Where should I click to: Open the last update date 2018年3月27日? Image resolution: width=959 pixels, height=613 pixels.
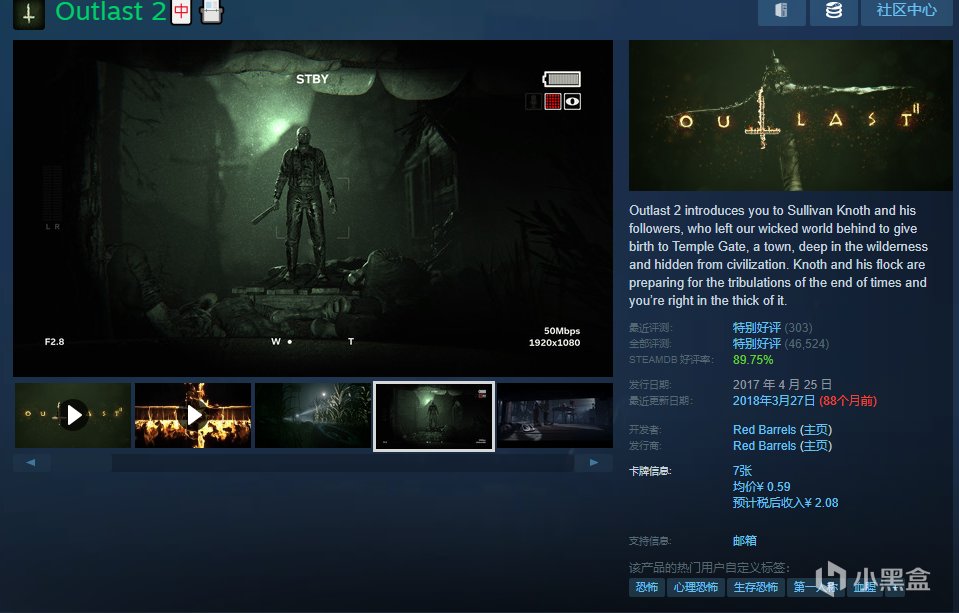pyautogui.click(x=774, y=401)
